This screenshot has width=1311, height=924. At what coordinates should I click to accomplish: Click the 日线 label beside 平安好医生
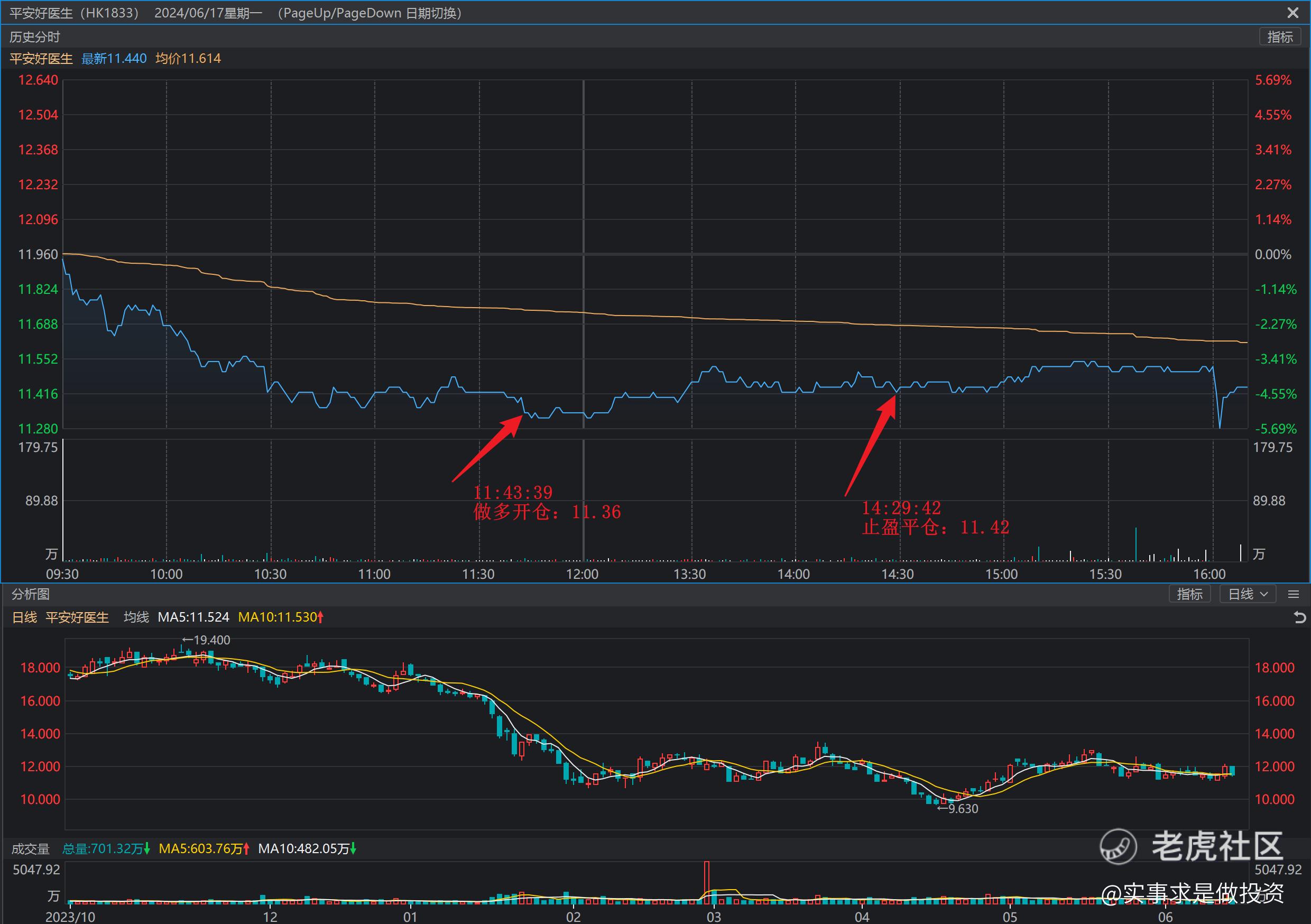[x=24, y=617]
